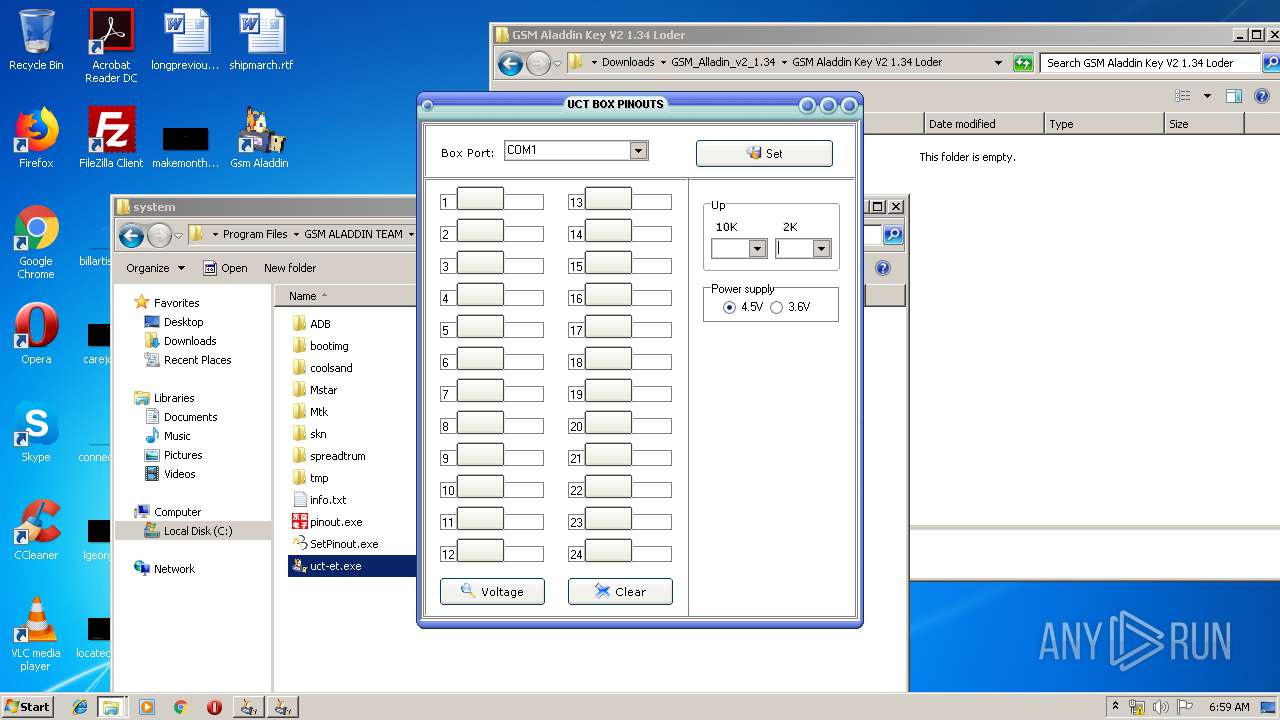Image resolution: width=1280 pixels, height=720 pixels.
Task: Open VLC media player shortcut
Action: (36, 634)
